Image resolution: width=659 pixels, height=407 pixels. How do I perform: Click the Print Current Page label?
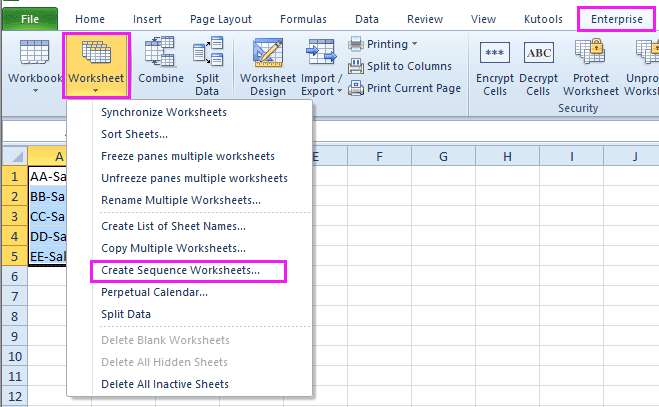pos(414,88)
